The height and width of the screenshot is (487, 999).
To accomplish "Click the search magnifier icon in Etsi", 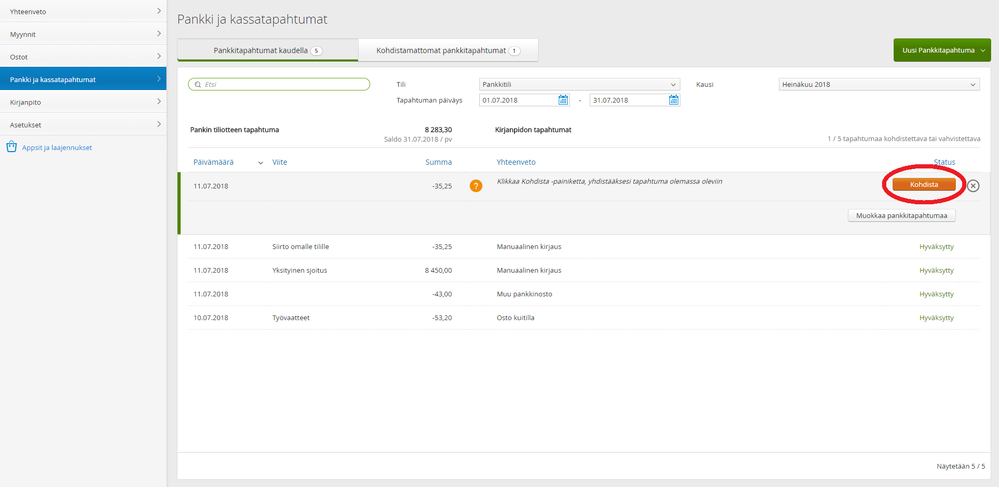I will pos(198,84).
